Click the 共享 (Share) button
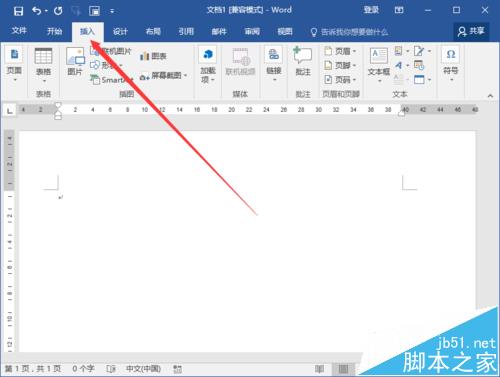 [x=471, y=31]
